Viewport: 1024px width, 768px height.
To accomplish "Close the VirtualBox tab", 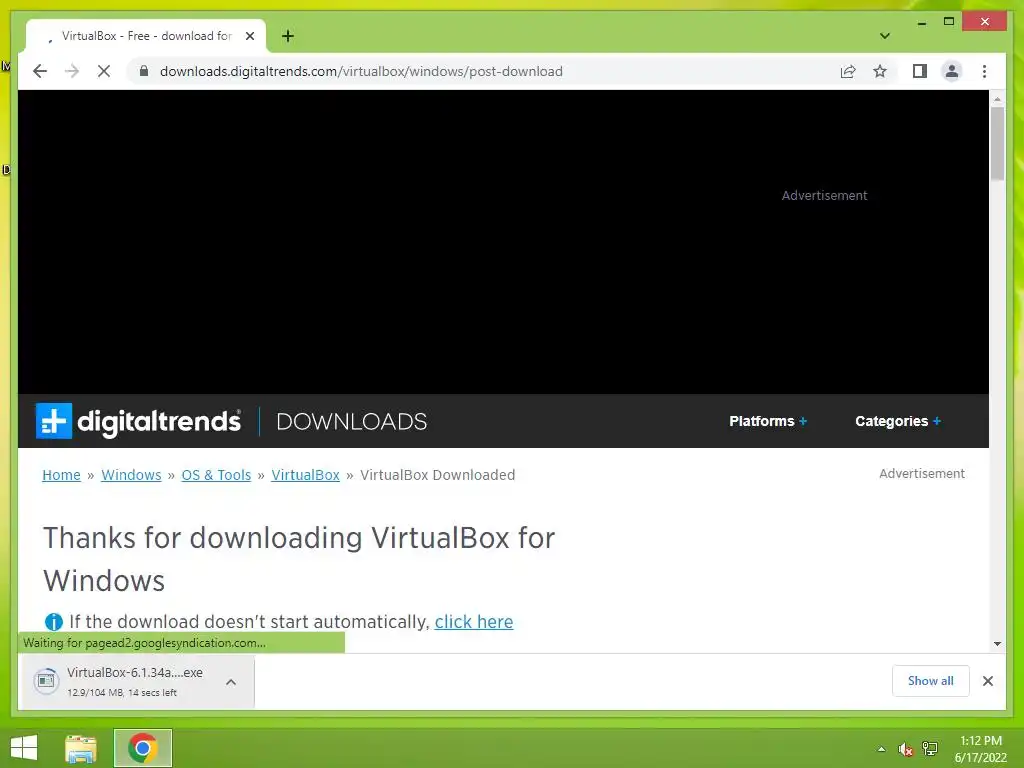I will 249,36.
